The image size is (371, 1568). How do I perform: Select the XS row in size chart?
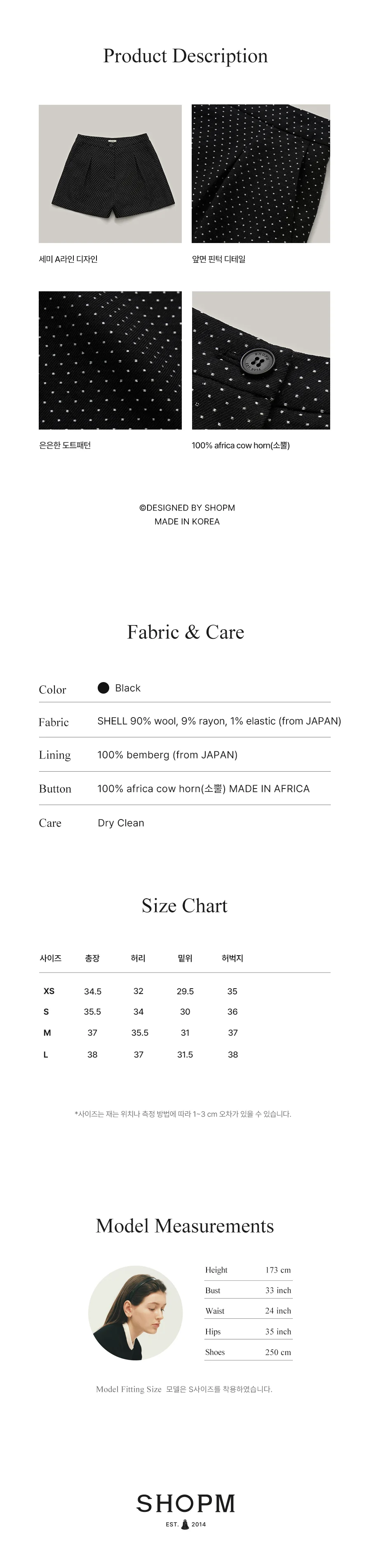pyautogui.click(x=185, y=991)
